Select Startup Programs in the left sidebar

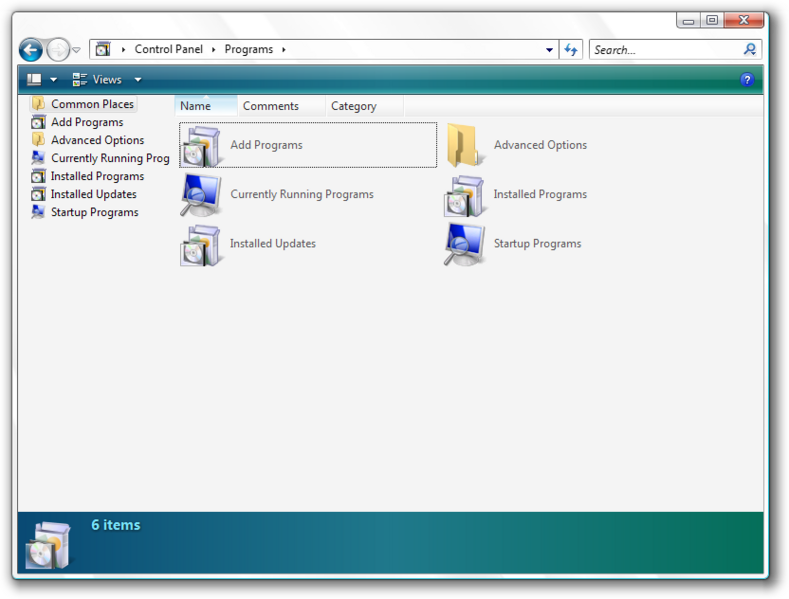[94, 212]
